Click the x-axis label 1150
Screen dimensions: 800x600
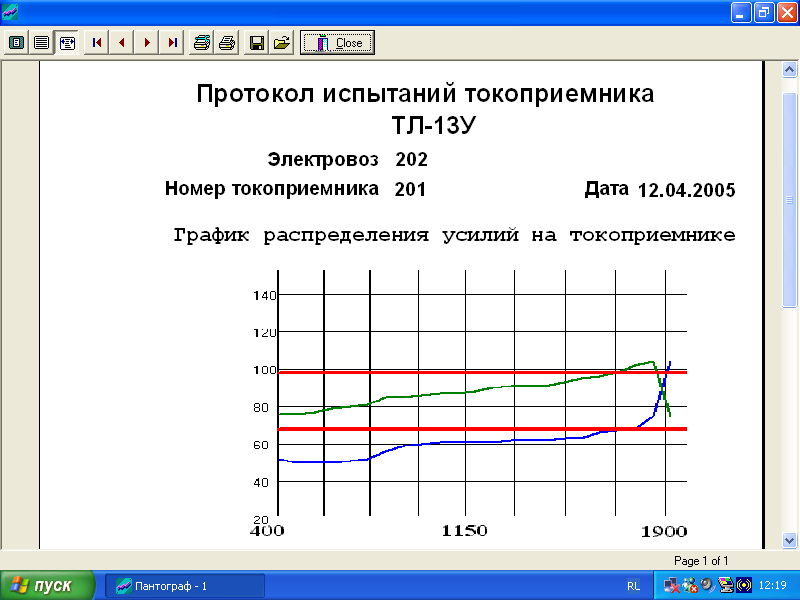(x=464, y=531)
